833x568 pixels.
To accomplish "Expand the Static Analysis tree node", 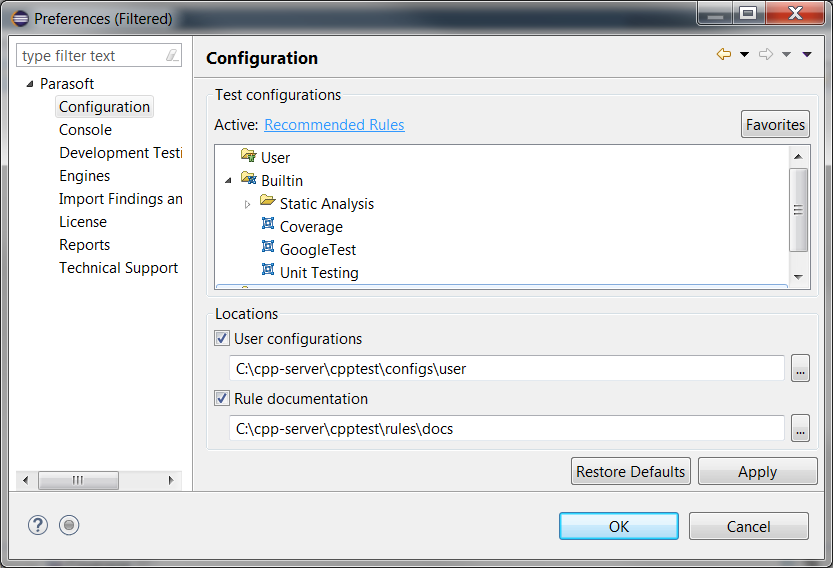I will pyautogui.click(x=247, y=205).
